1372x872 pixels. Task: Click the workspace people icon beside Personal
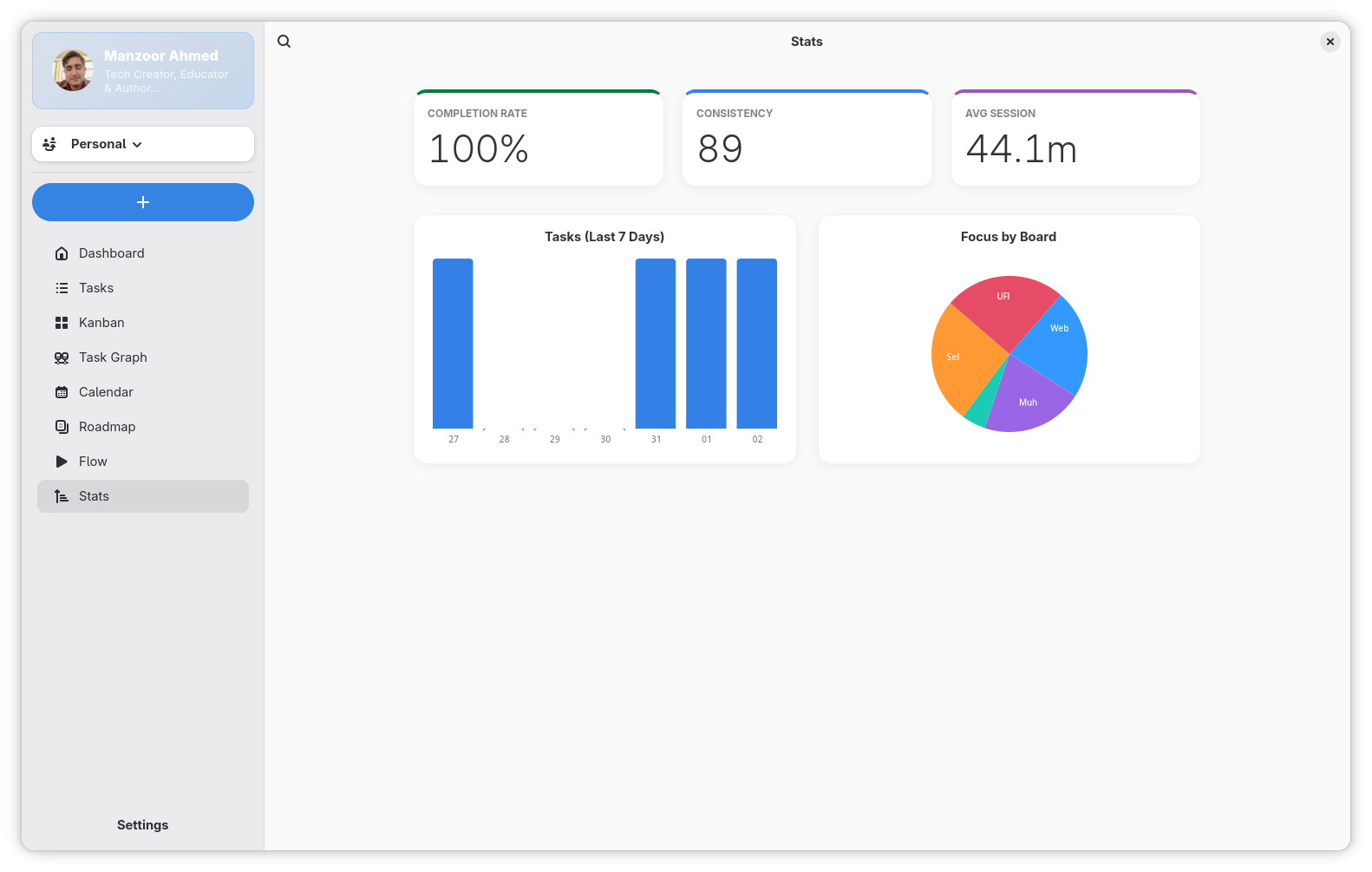click(49, 144)
